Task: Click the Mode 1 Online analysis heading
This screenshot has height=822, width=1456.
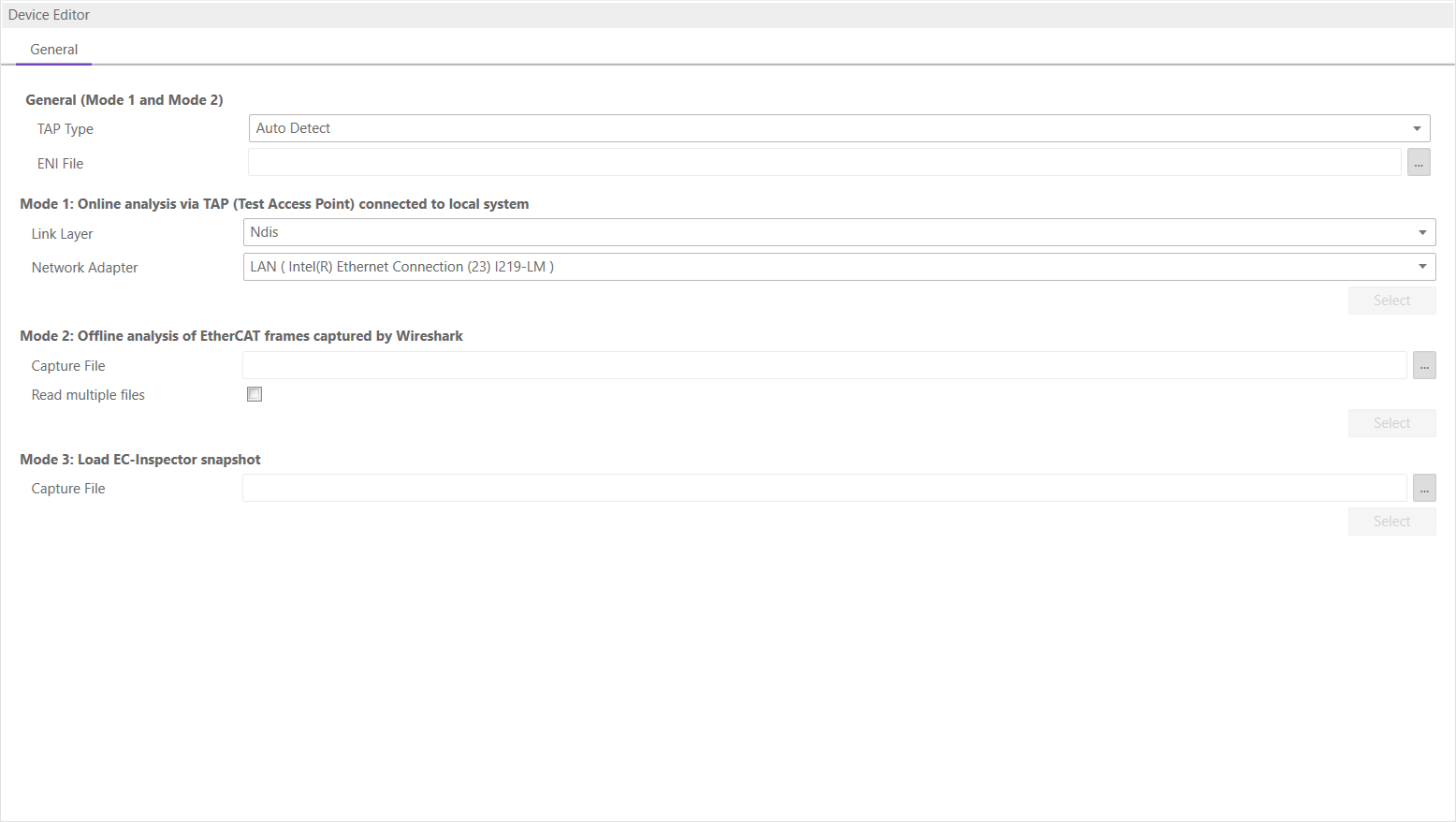Action: coord(274,204)
